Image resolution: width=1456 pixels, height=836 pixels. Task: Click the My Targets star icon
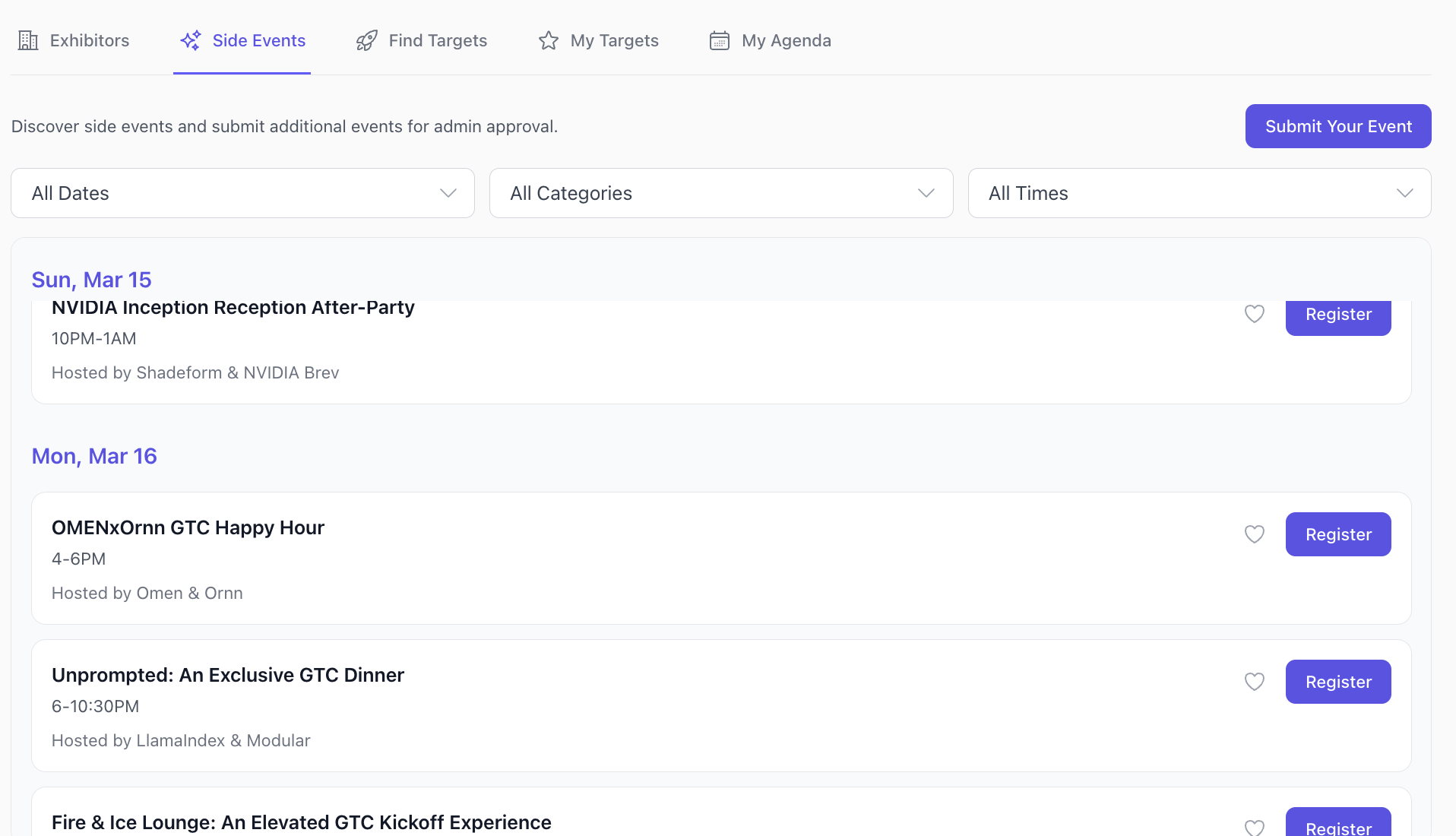coord(549,41)
